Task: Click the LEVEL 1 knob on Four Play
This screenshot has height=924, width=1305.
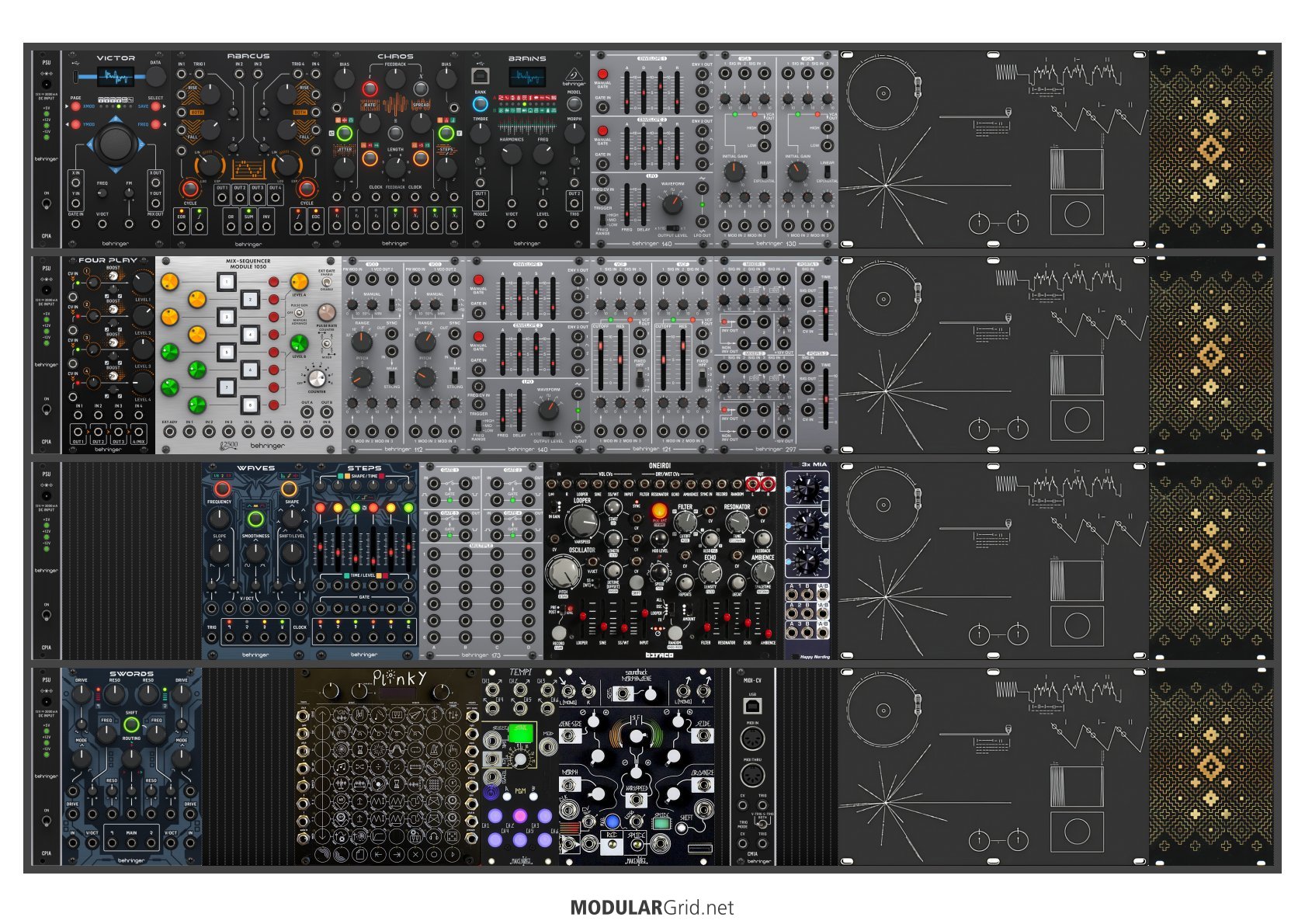Action: (x=143, y=281)
